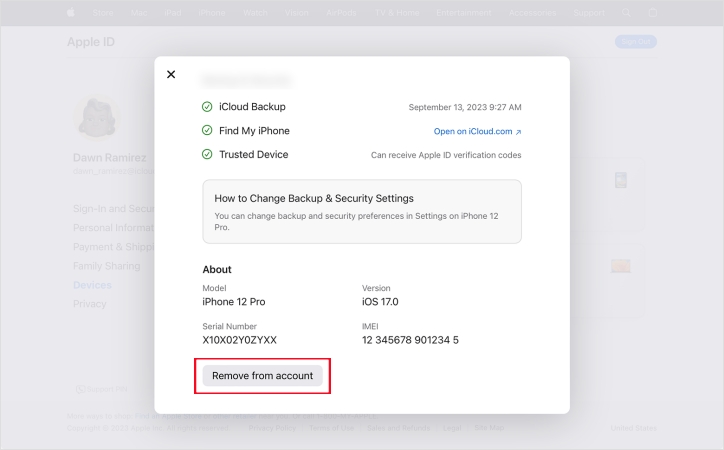Select Devices in sidebar

click(x=92, y=285)
